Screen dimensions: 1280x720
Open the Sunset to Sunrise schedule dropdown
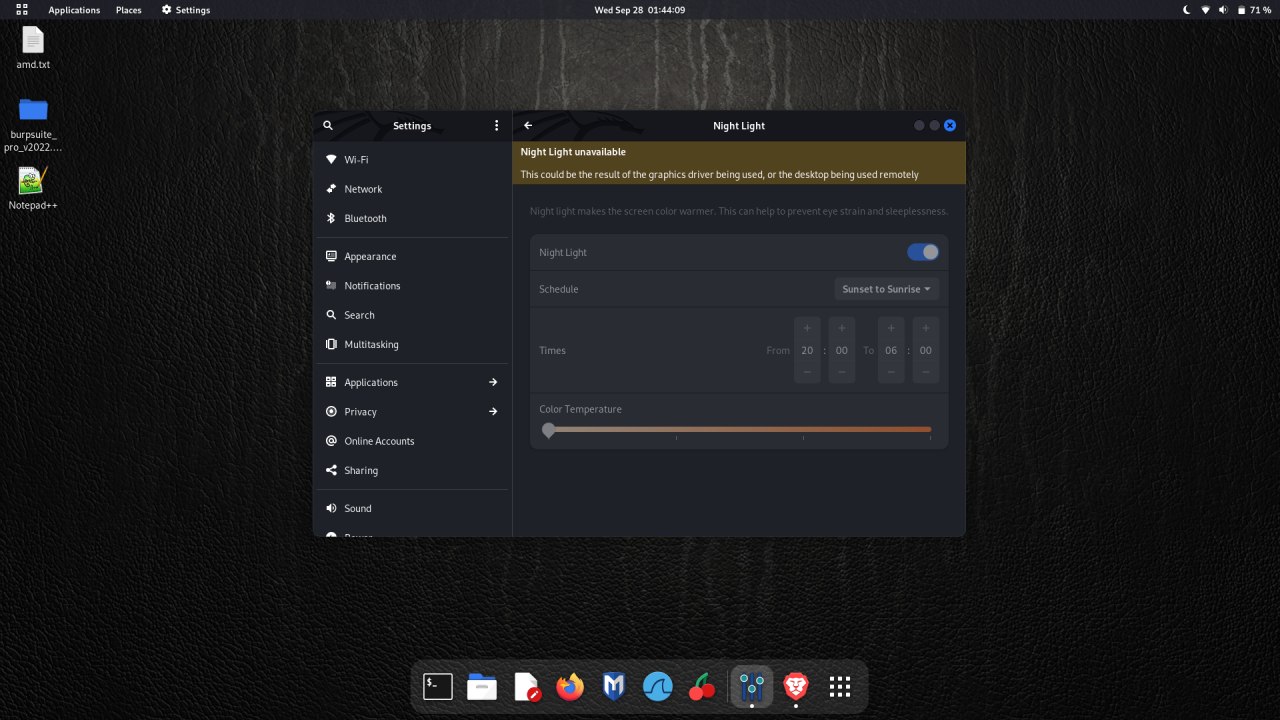coord(886,289)
